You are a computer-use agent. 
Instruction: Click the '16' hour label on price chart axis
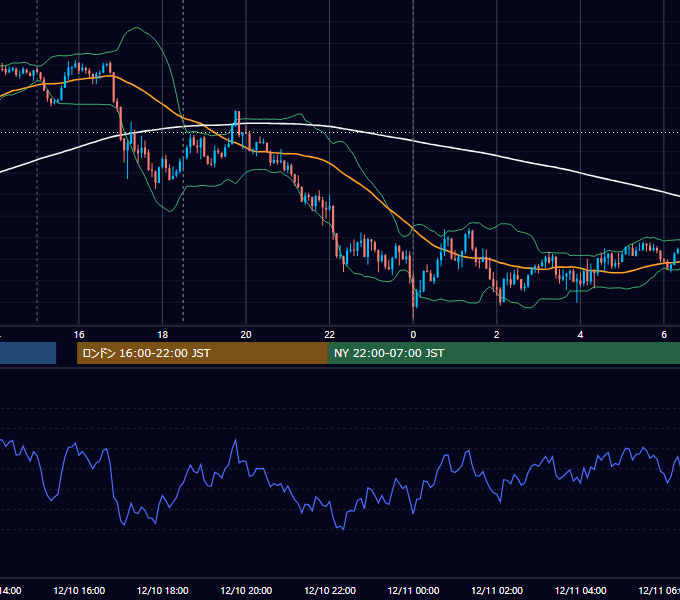[x=79, y=335]
